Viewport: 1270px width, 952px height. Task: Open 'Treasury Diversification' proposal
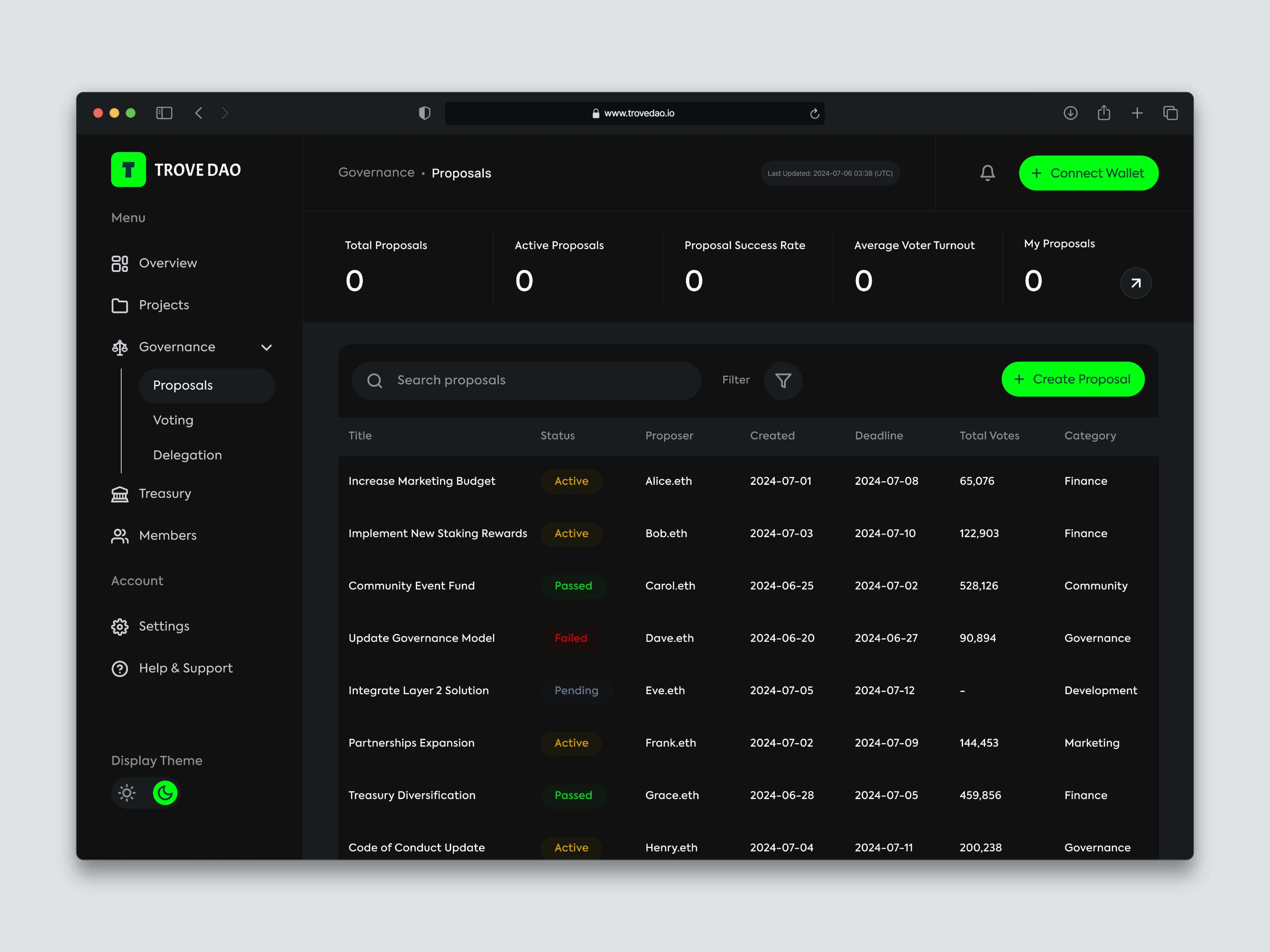pyautogui.click(x=412, y=796)
